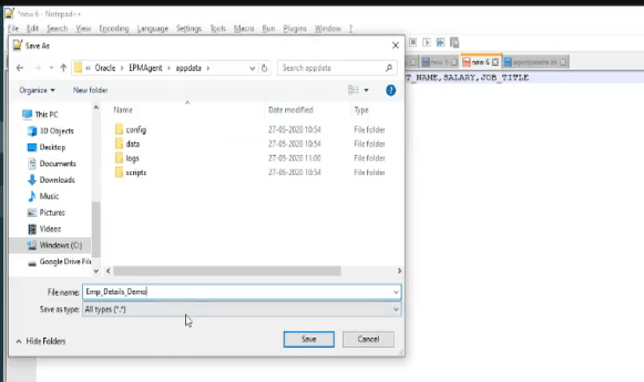Close the new 6 tab in Notepad++
The width and height of the screenshot is (644, 382).
coord(495,62)
